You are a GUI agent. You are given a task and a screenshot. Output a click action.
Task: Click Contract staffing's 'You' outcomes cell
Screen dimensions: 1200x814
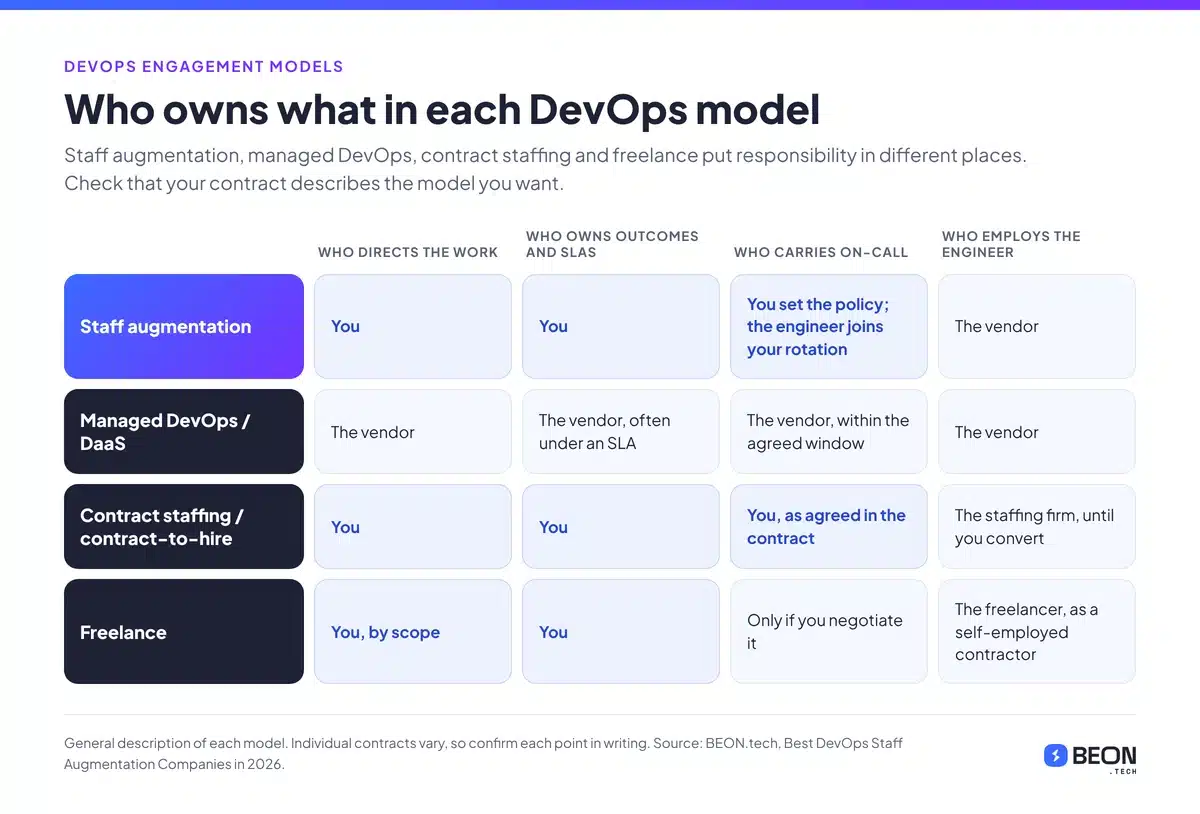(621, 527)
